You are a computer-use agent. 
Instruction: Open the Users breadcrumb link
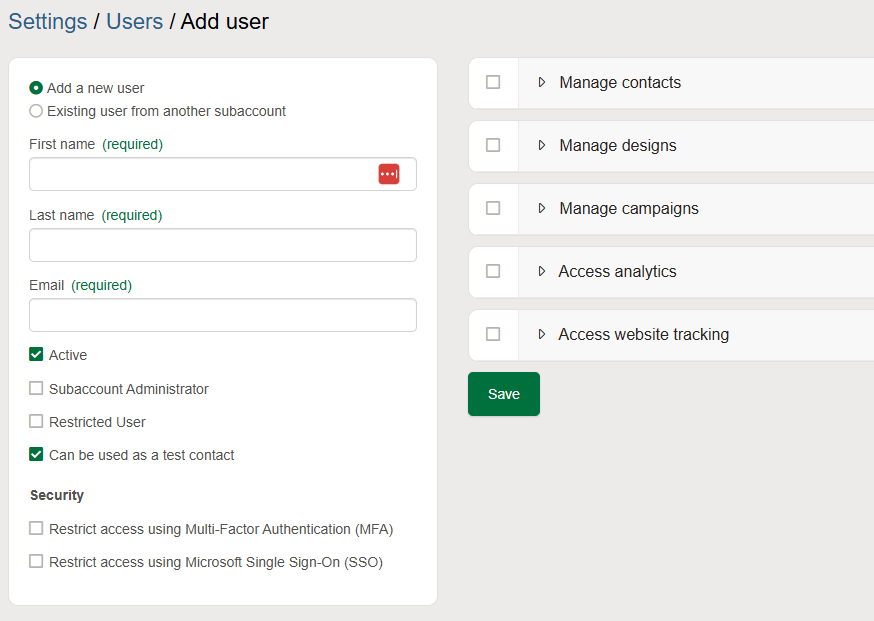pyautogui.click(x=134, y=21)
